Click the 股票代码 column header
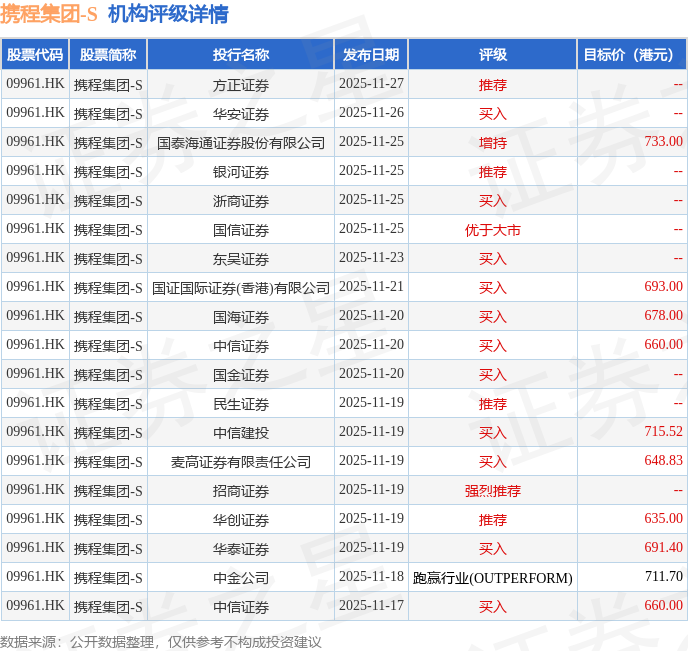688x651 pixels. [35, 55]
